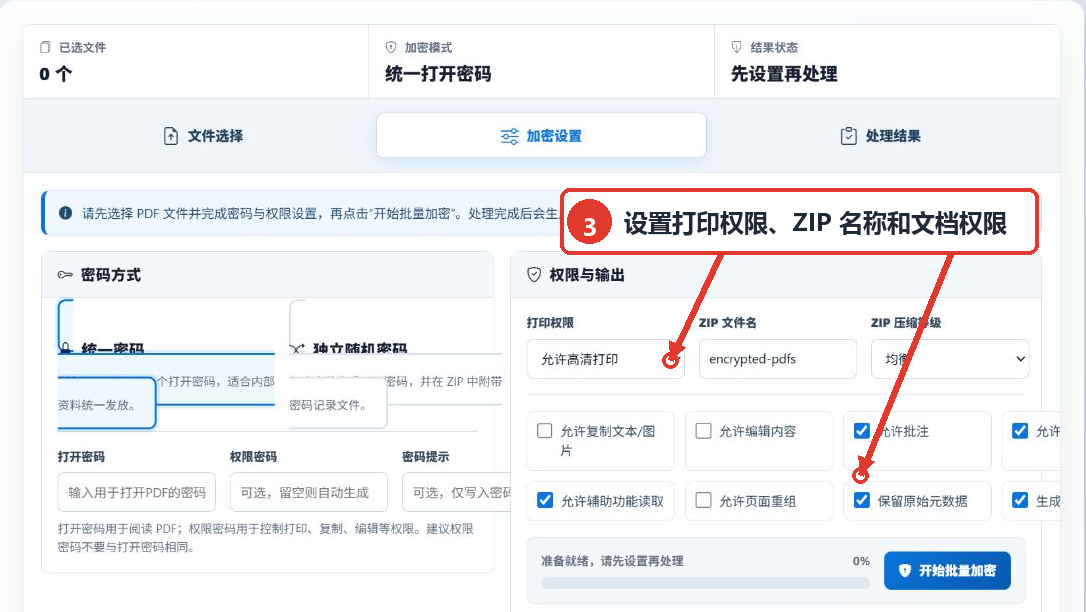Screen dimensions: 1086x612
Task: Click the blue info icon in the notice
Action: tap(65, 213)
